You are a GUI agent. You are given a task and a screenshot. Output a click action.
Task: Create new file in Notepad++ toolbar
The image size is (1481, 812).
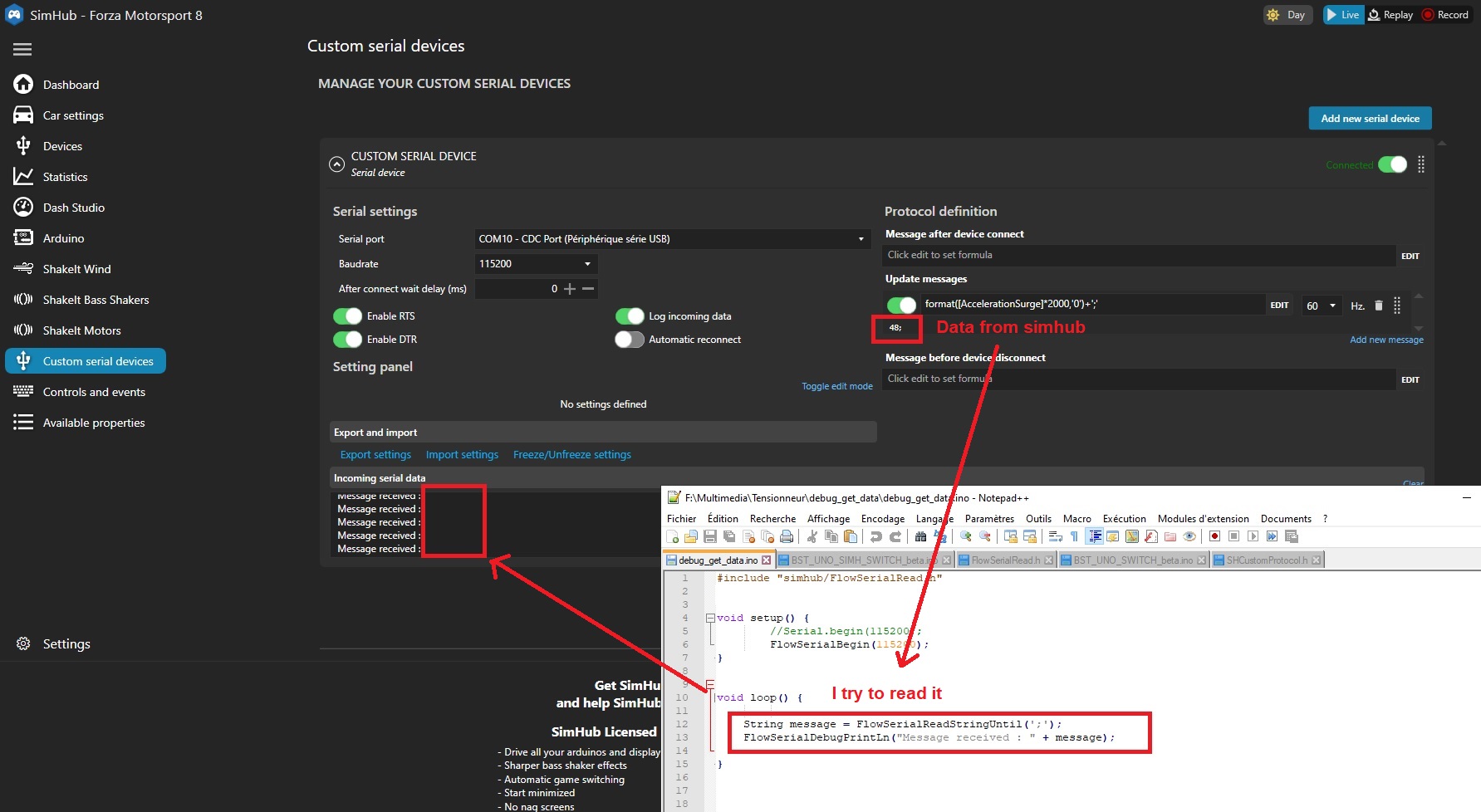point(672,536)
